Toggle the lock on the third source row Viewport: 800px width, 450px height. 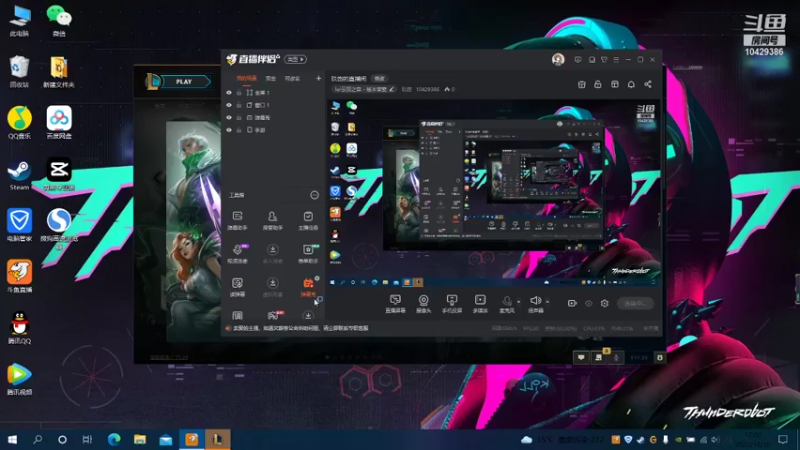239,117
